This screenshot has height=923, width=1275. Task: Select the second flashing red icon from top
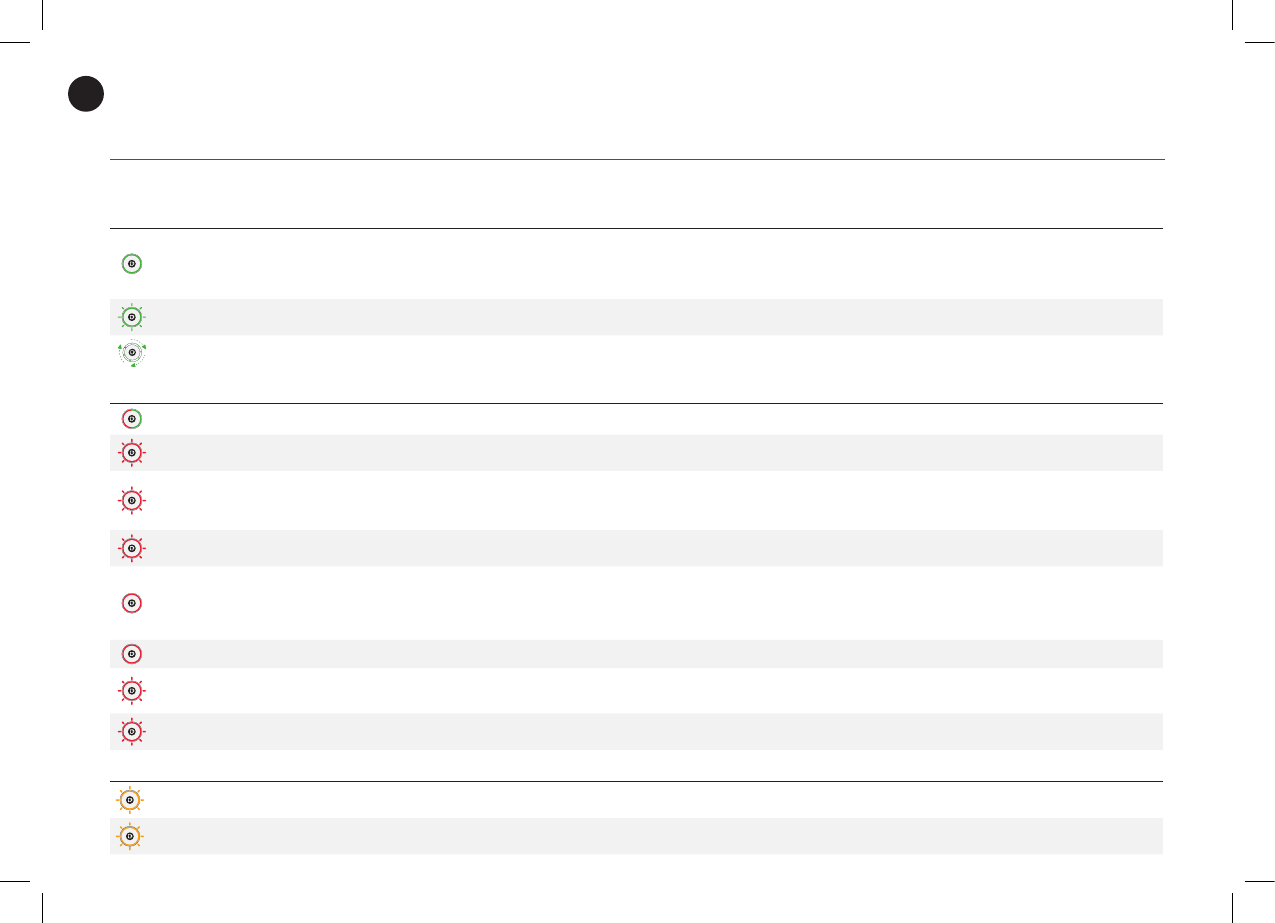[131, 500]
